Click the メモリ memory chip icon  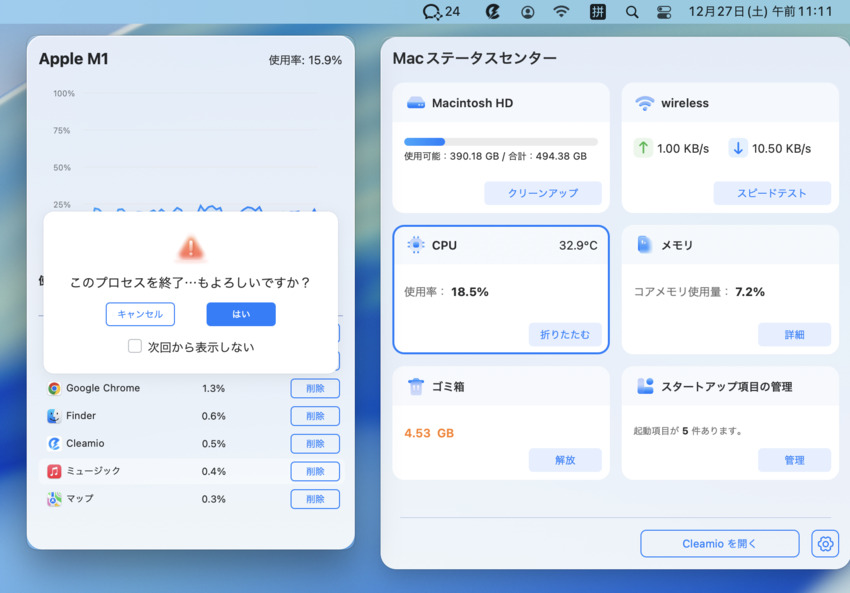point(645,245)
